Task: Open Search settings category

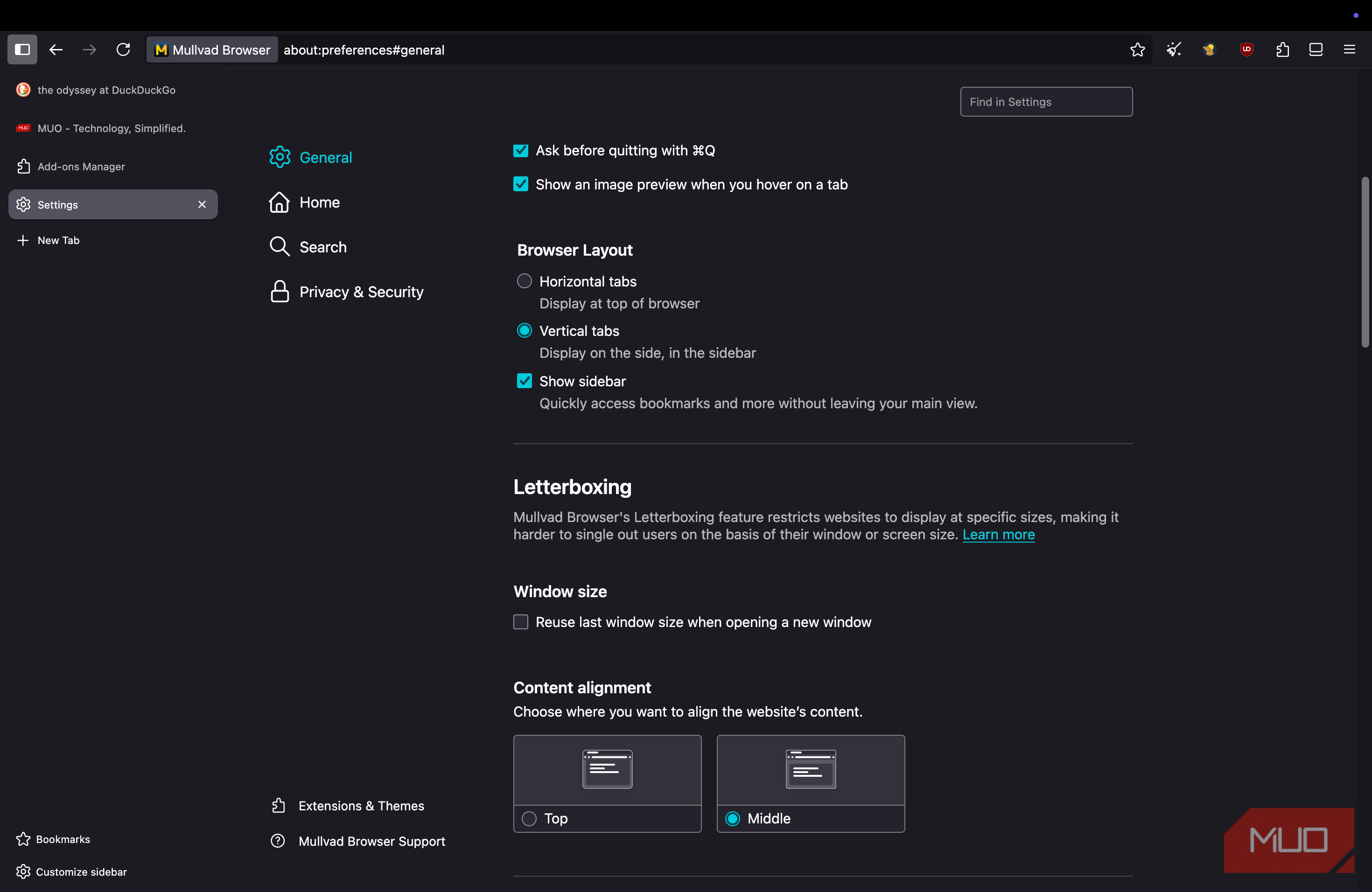Action: pyautogui.click(x=308, y=247)
